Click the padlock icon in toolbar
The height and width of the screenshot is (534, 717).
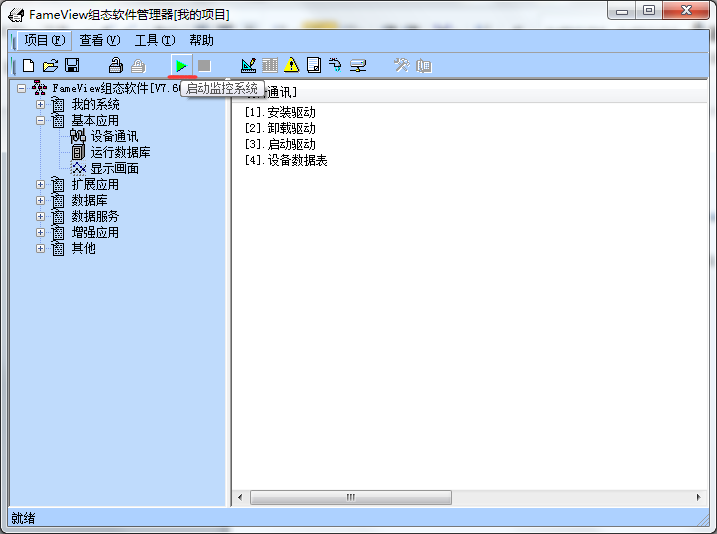(x=116, y=66)
